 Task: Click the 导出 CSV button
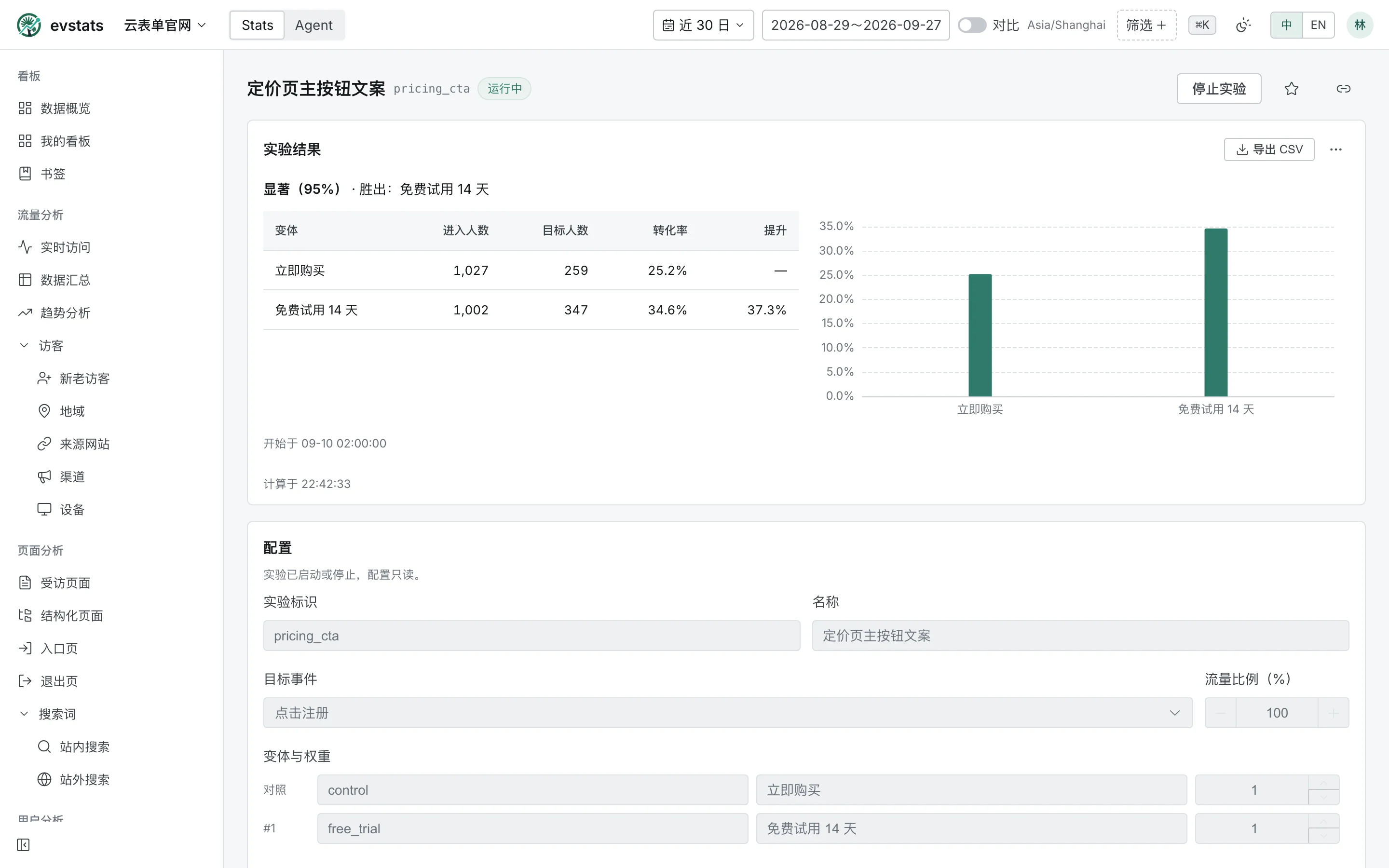(x=1269, y=149)
